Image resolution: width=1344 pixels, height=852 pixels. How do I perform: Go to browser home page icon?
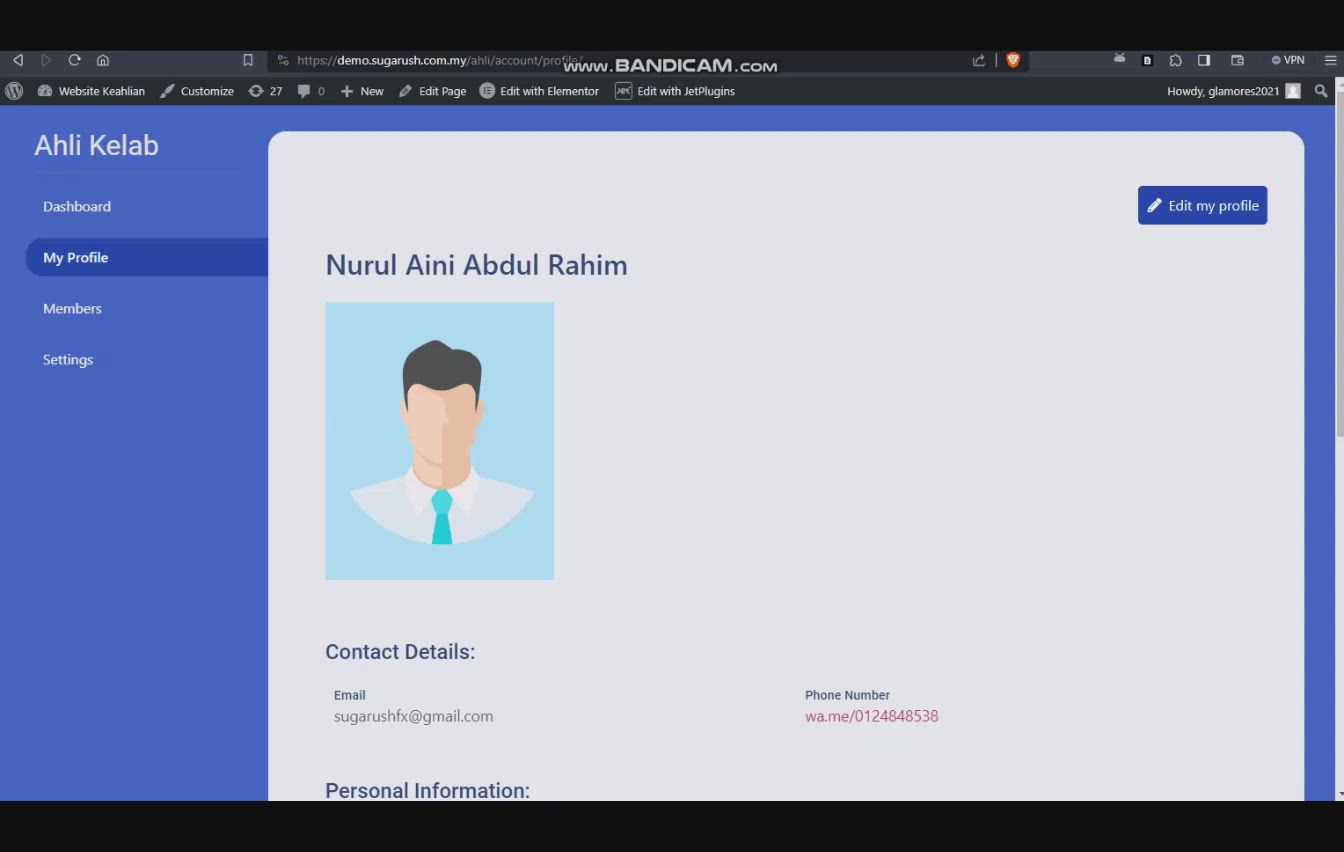click(102, 60)
